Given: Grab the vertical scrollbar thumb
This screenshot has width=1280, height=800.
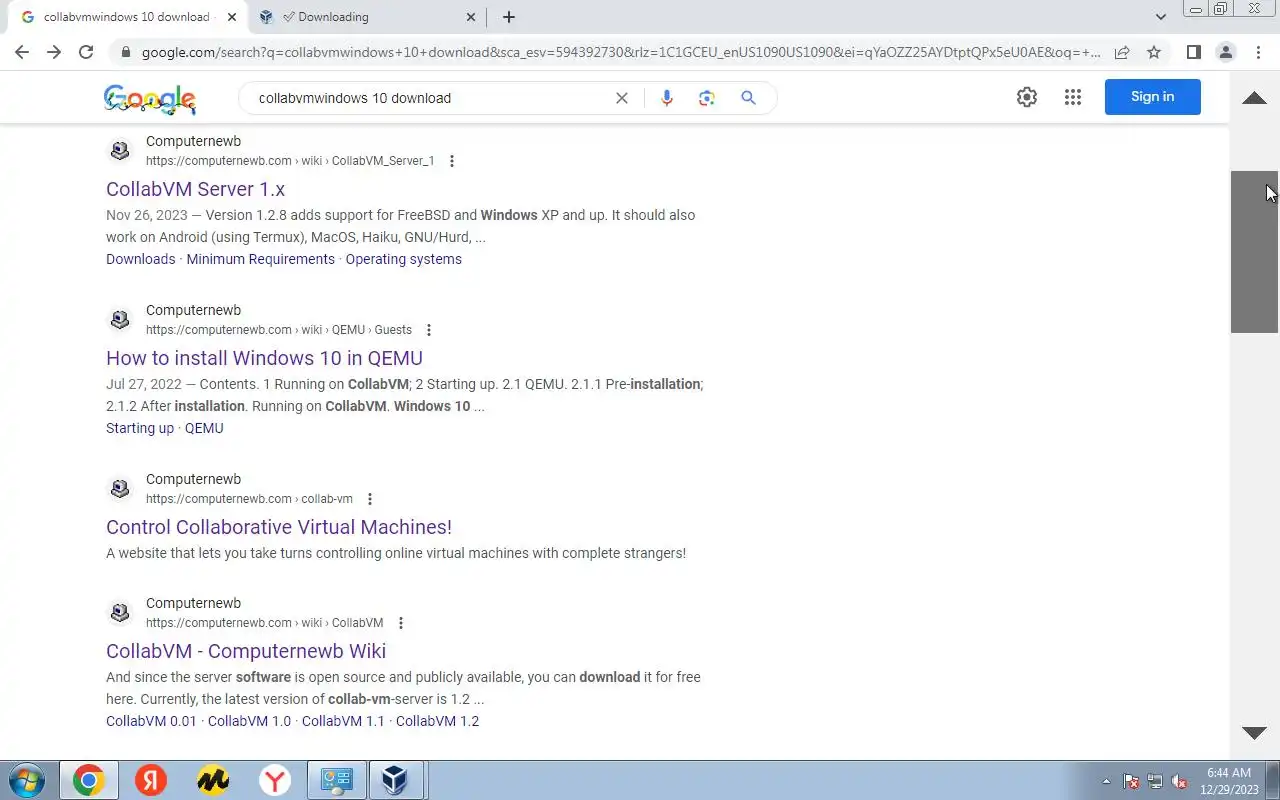Looking at the screenshot, I should coord(1254,252).
